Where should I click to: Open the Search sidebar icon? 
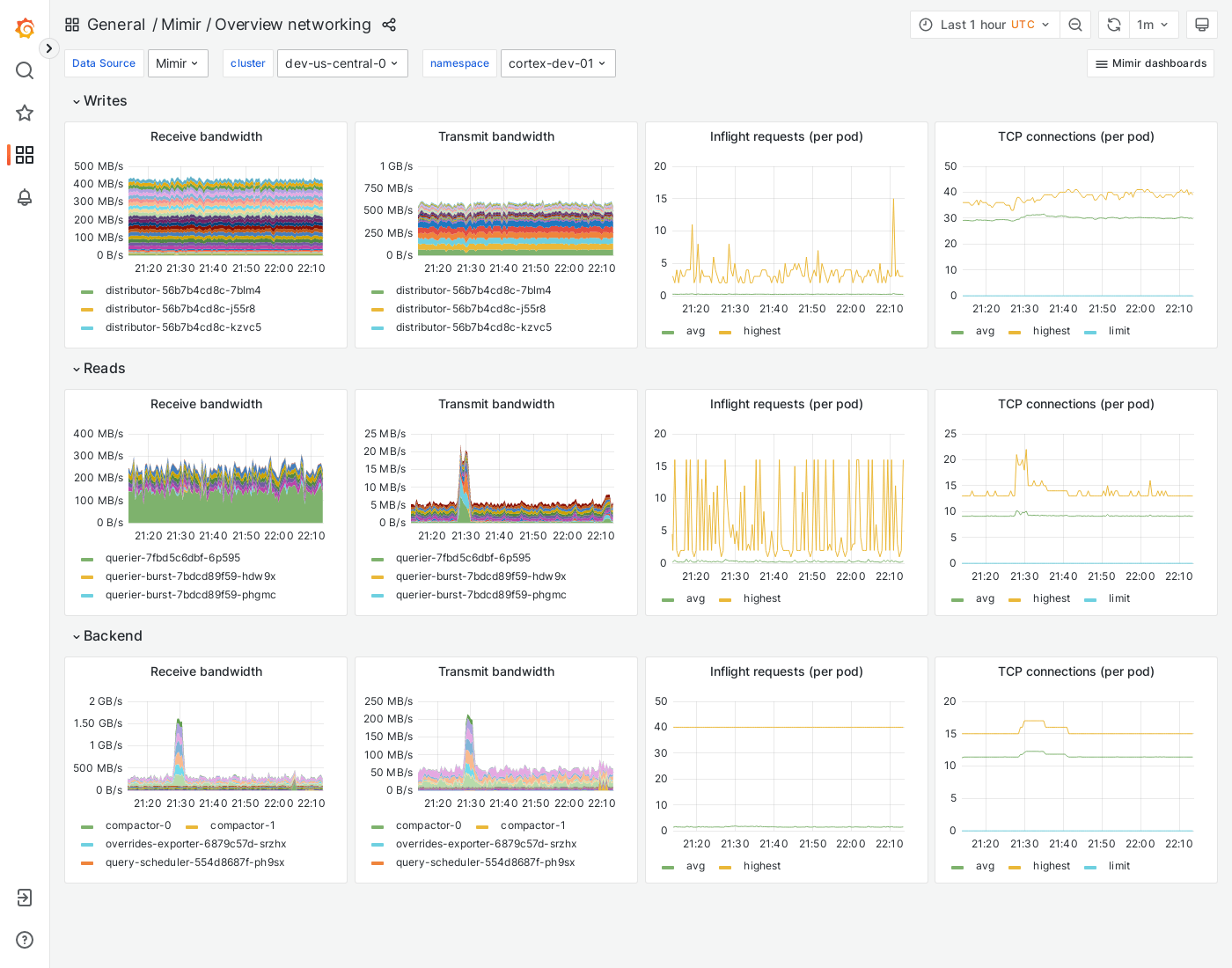tap(25, 70)
